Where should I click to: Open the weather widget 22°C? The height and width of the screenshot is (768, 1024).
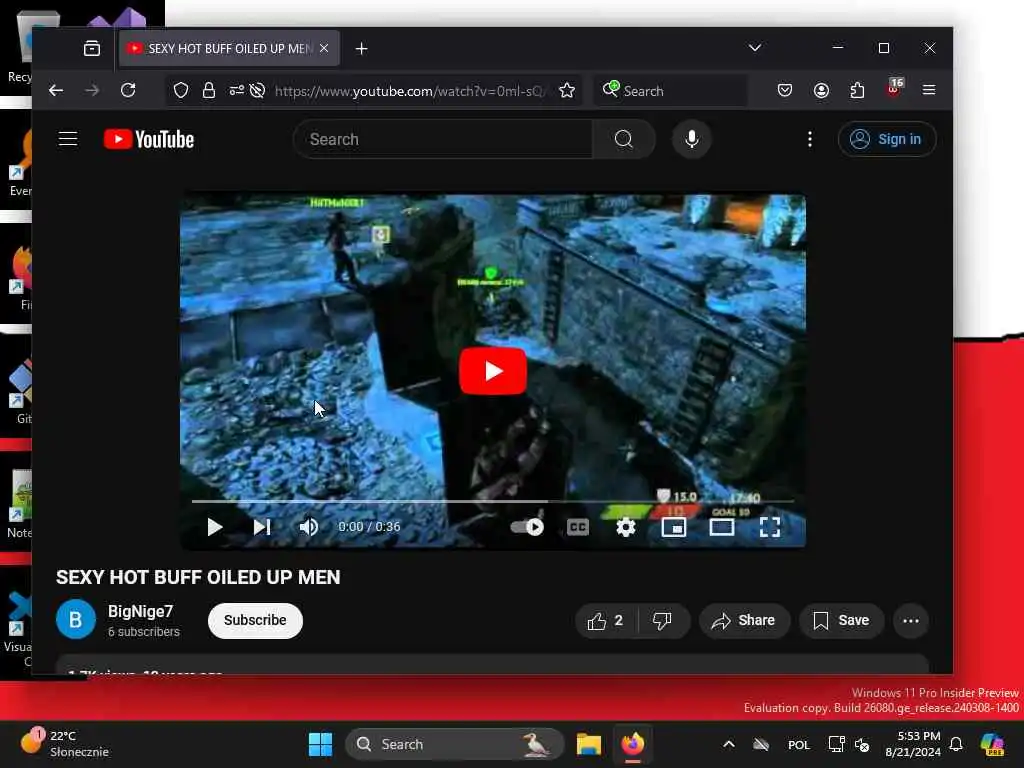[64, 744]
